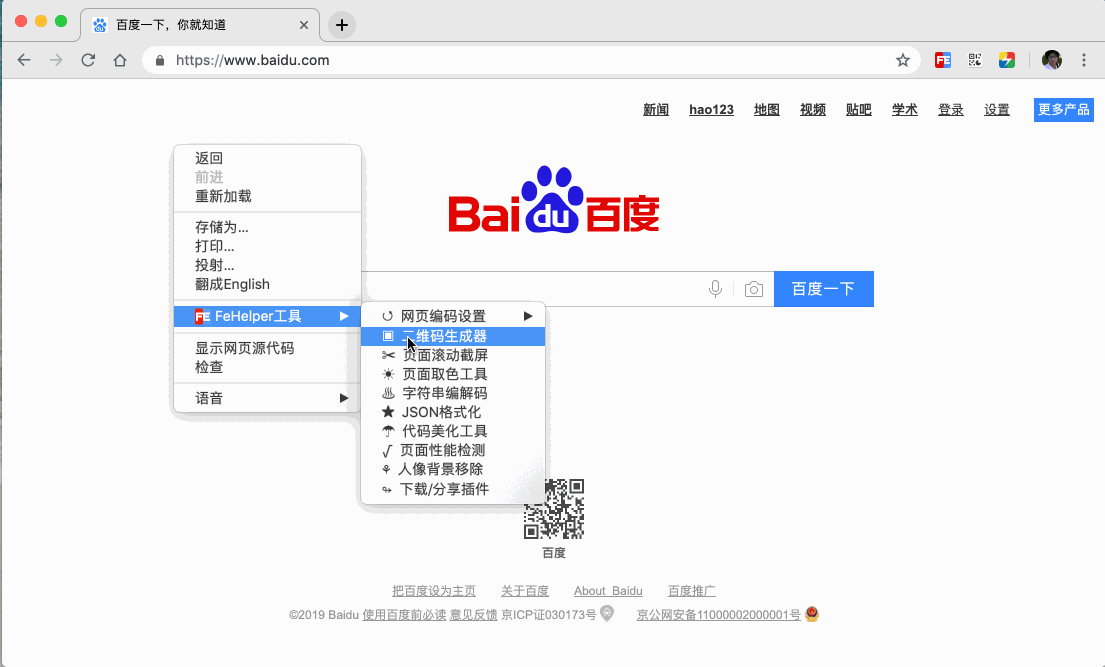Select 字符串编解码 in the submenu
1105x667 pixels.
click(x=453, y=393)
